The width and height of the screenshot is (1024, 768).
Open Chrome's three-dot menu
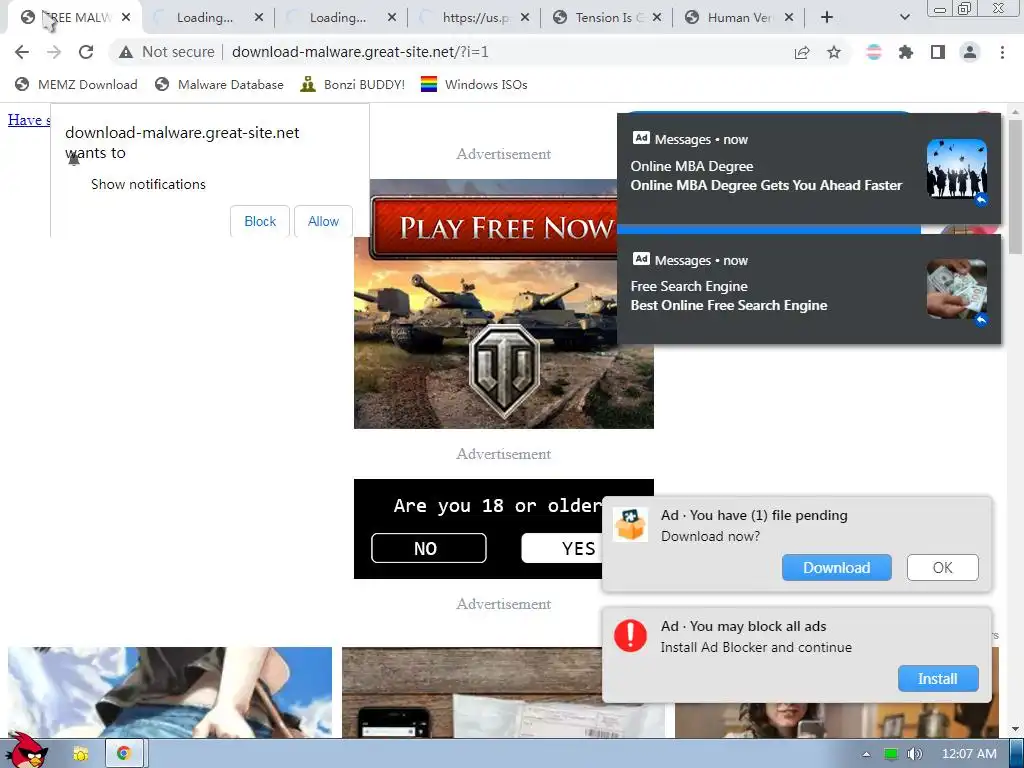click(x=1002, y=52)
